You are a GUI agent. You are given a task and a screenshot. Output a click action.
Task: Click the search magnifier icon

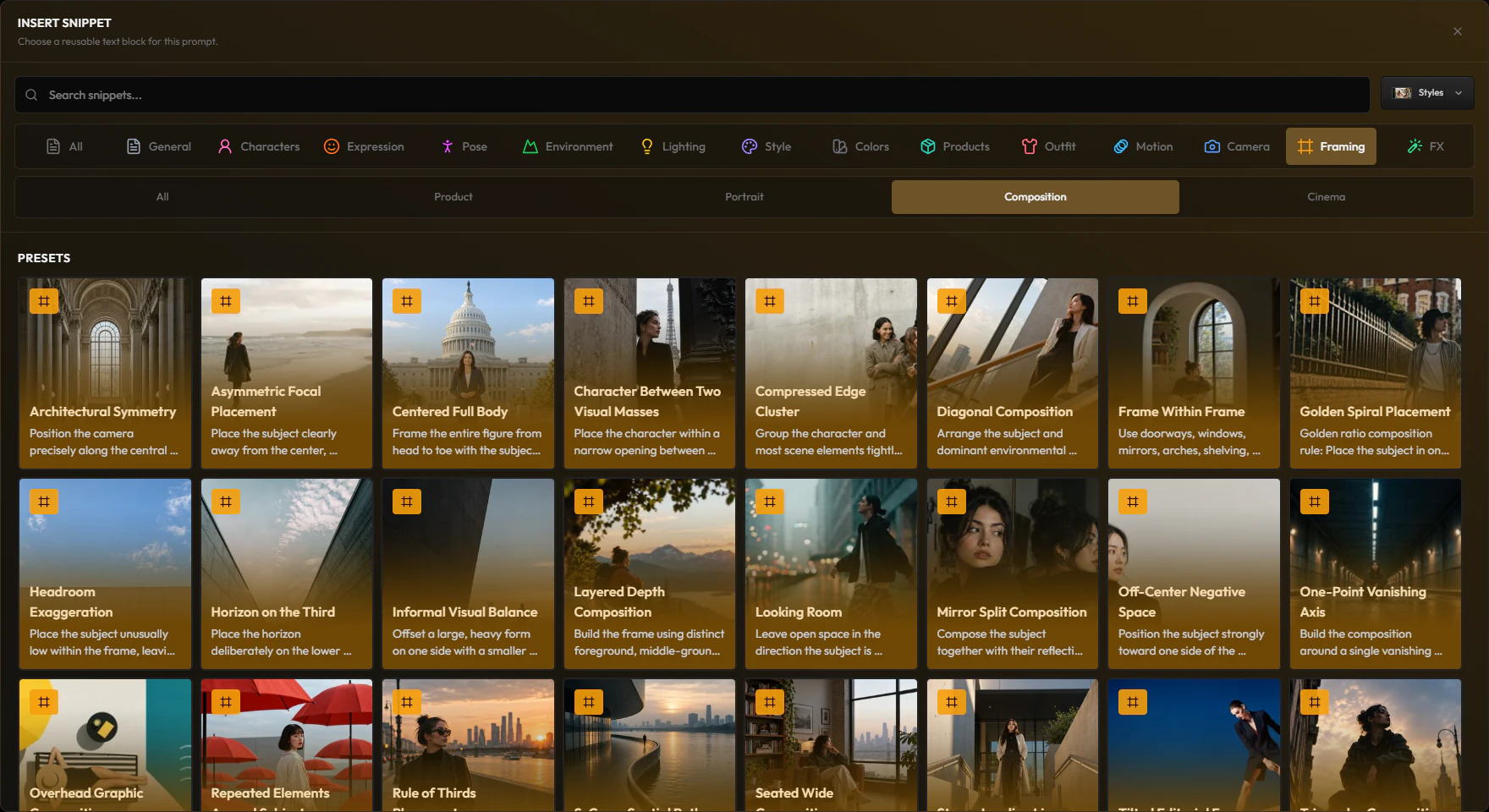pyautogui.click(x=31, y=95)
